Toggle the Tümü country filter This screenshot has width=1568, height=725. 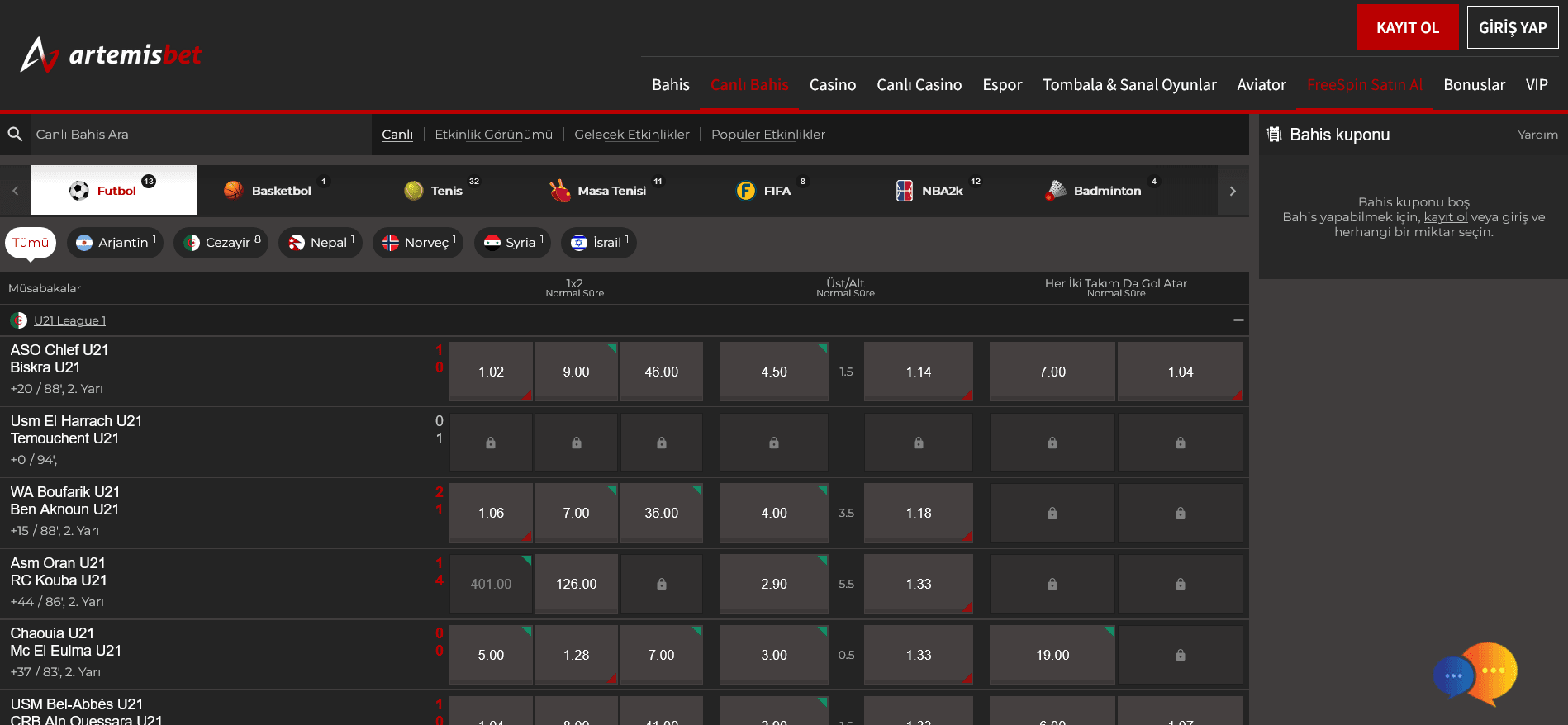[x=31, y=243]
